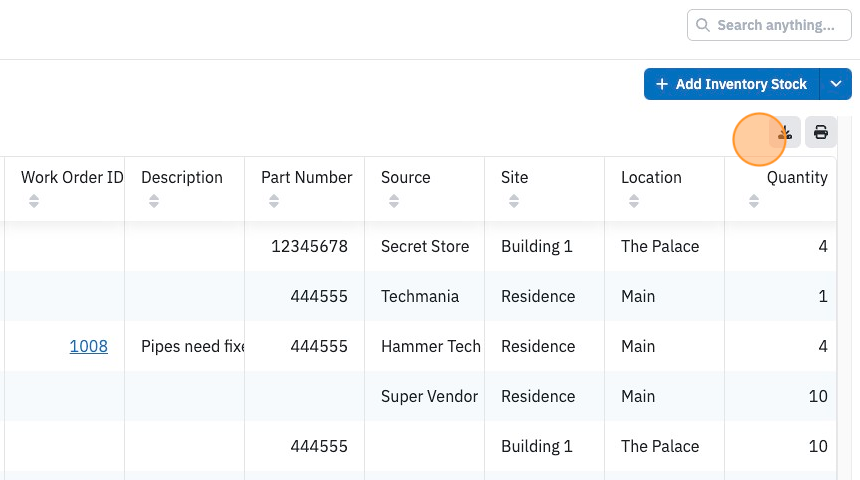Select Techmania source cell
860x480 pixels.
[425, 296]
